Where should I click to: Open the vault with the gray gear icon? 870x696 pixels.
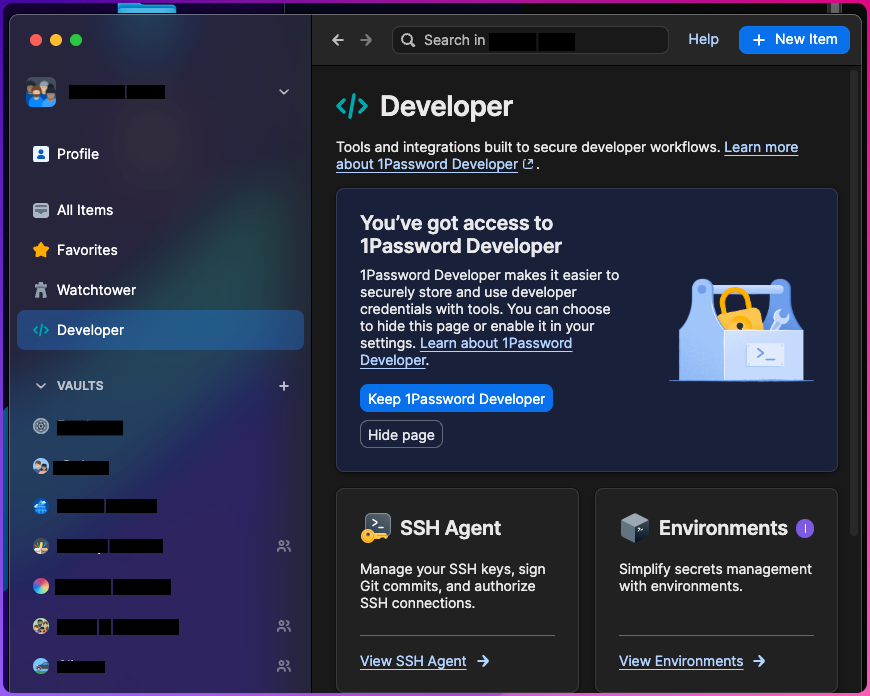coord(41,426)
